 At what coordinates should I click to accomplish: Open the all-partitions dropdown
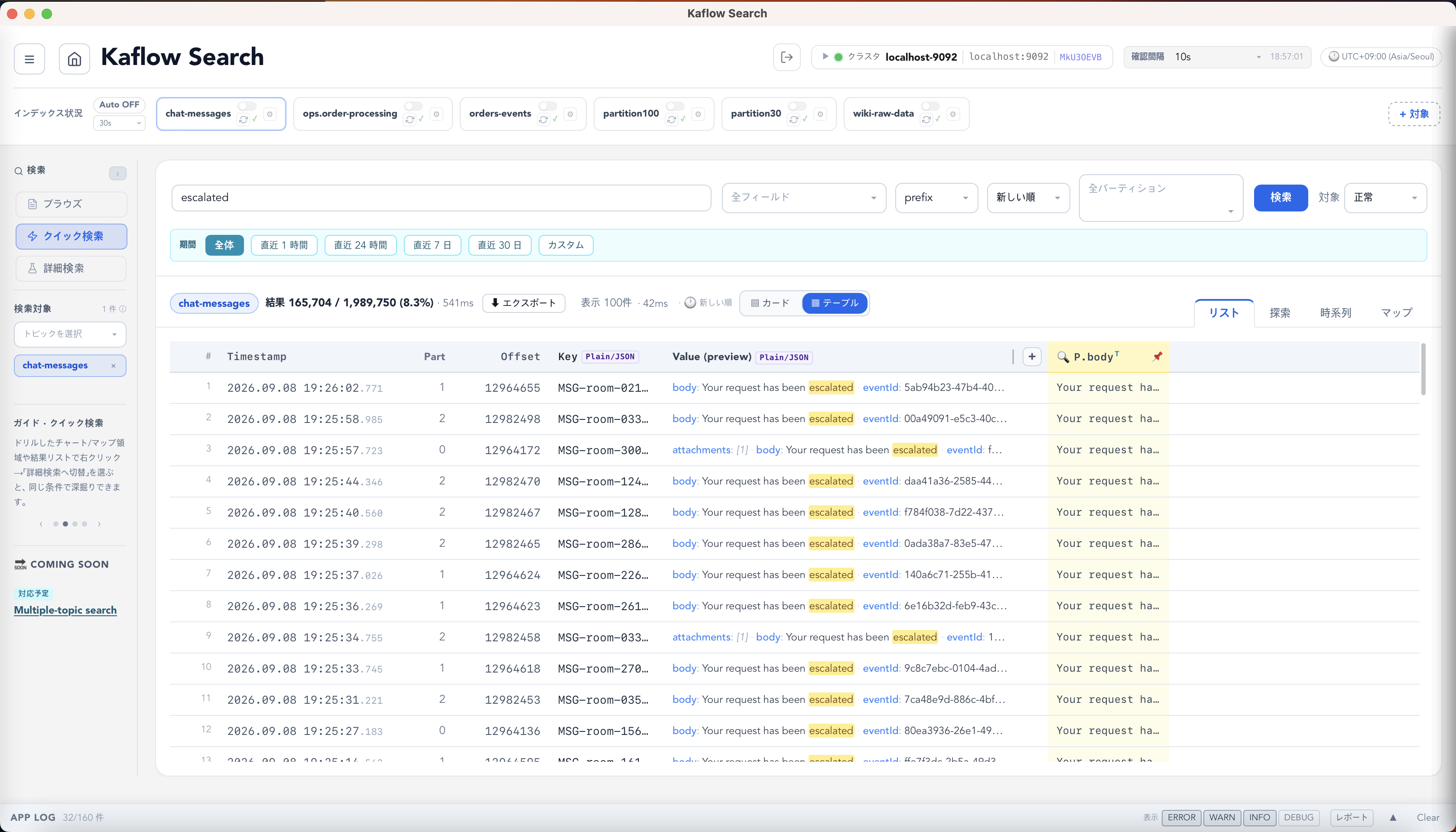[1161, 198]
